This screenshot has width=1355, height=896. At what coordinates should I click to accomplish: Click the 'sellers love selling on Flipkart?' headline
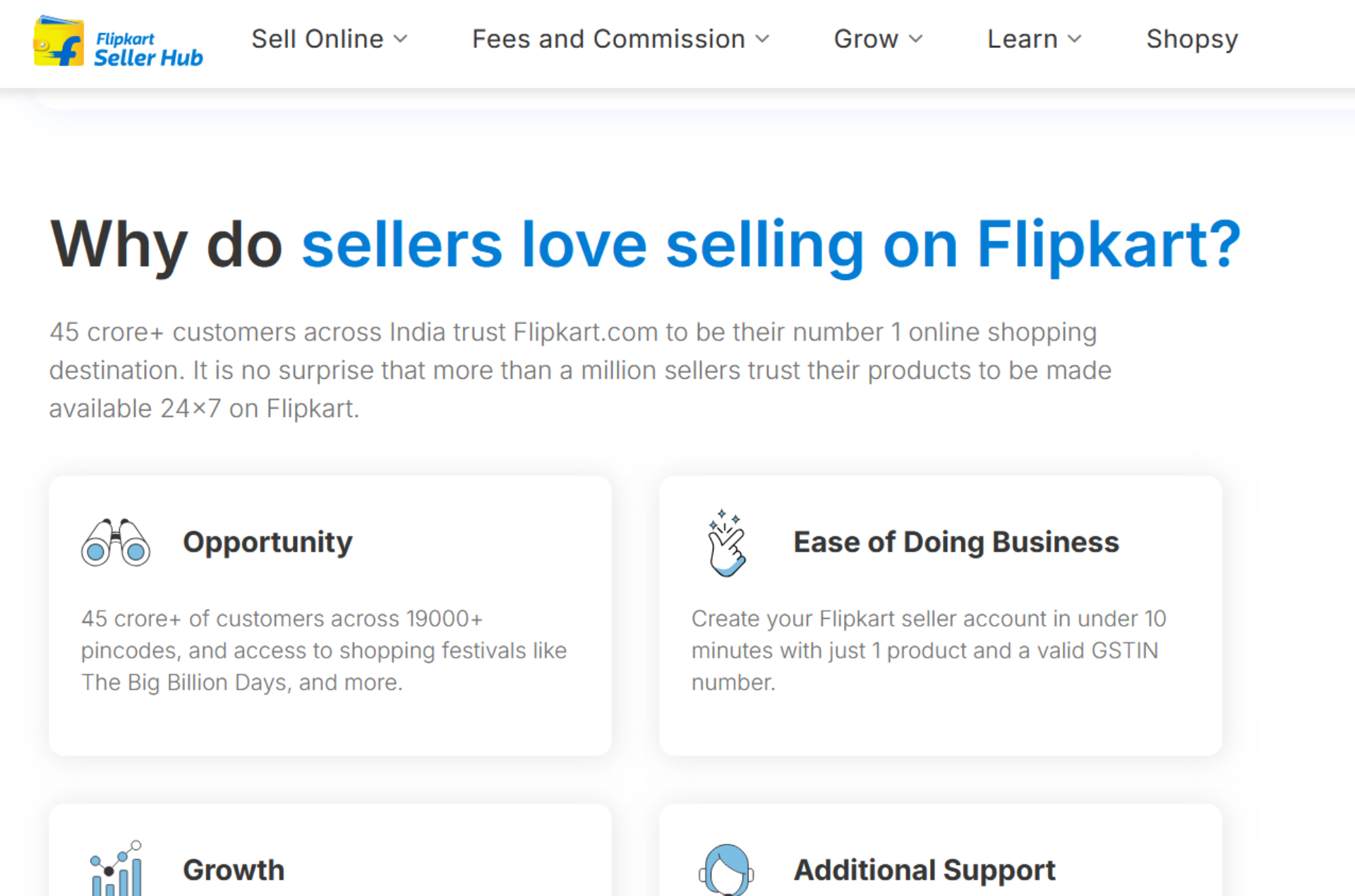point(771,245)
